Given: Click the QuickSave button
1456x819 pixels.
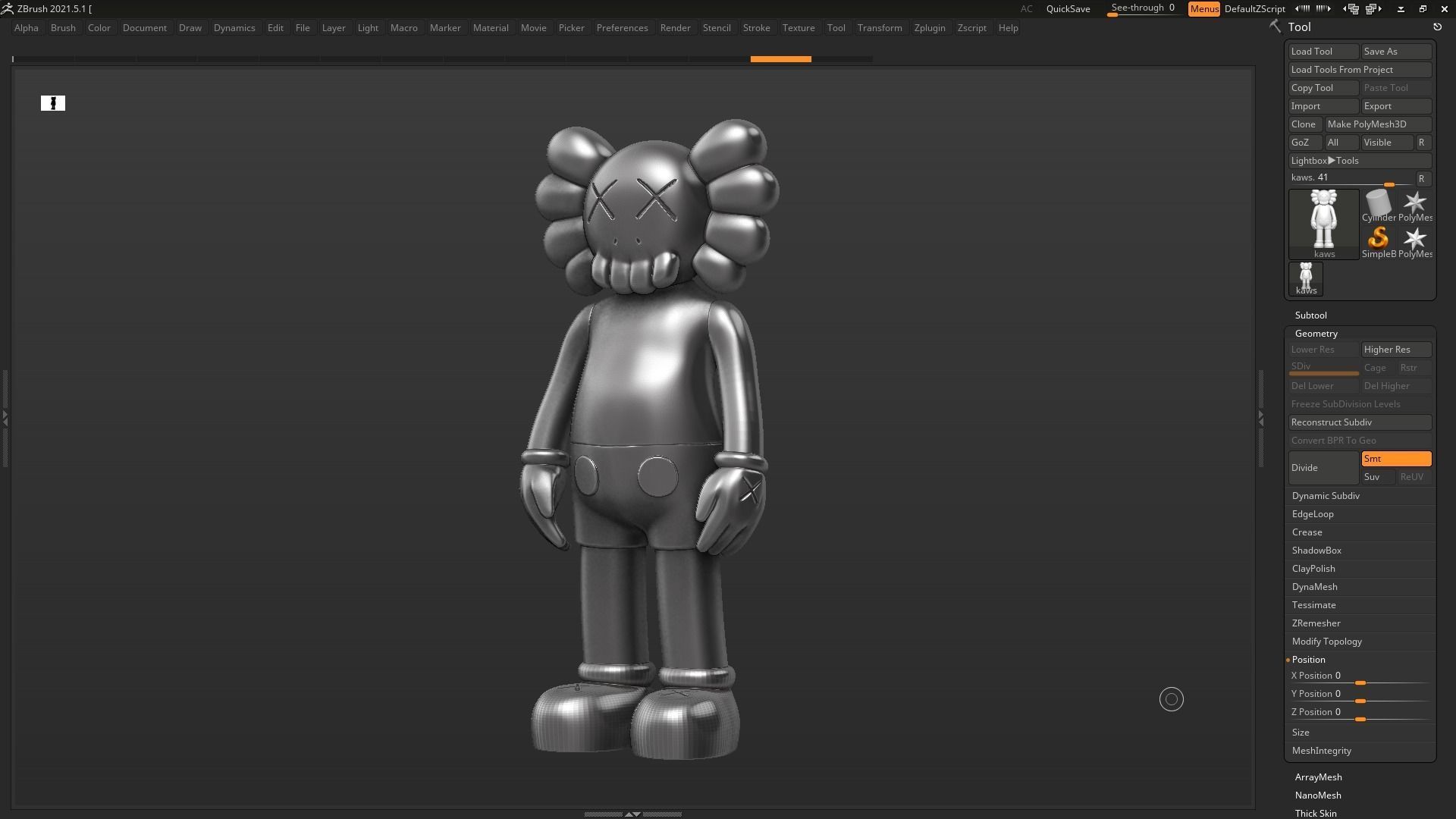Looking at the screenshot, I should 1068,9.
